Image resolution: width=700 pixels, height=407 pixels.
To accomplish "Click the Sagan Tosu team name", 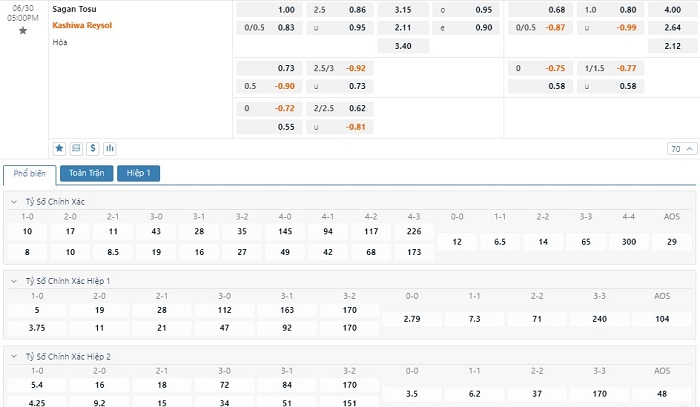I will point(74,9).
